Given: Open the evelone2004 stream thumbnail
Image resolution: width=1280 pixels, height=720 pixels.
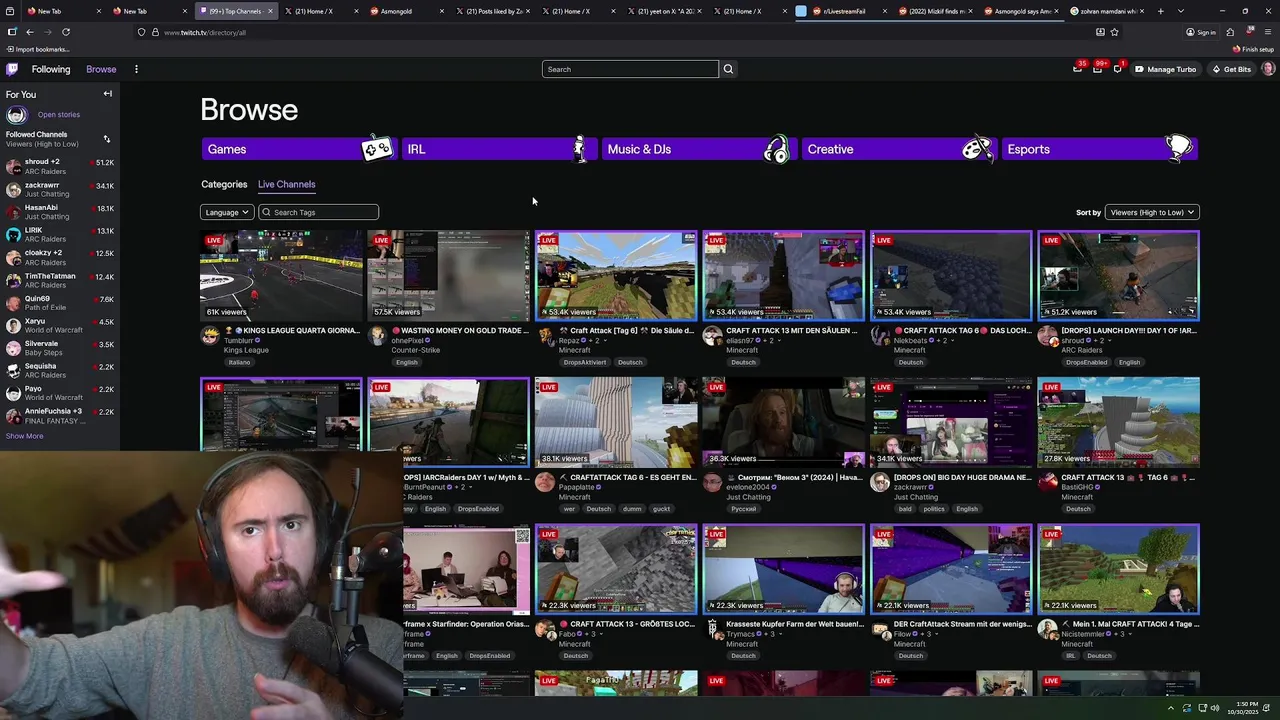Looking at the screenshot, I should coord(783,422).
